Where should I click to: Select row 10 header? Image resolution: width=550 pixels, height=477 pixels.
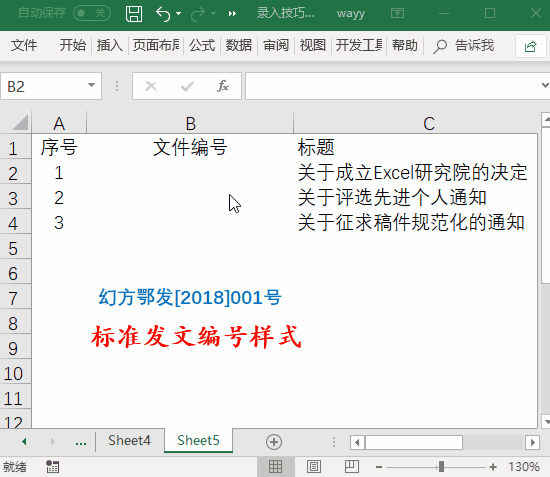click(x=14, y=374)
